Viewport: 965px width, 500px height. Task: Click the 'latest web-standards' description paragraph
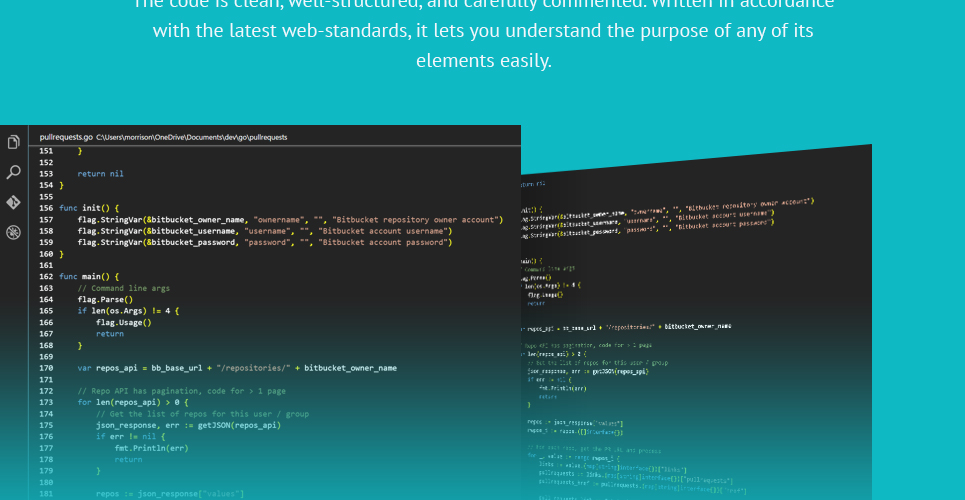click(x=483, y=31)
